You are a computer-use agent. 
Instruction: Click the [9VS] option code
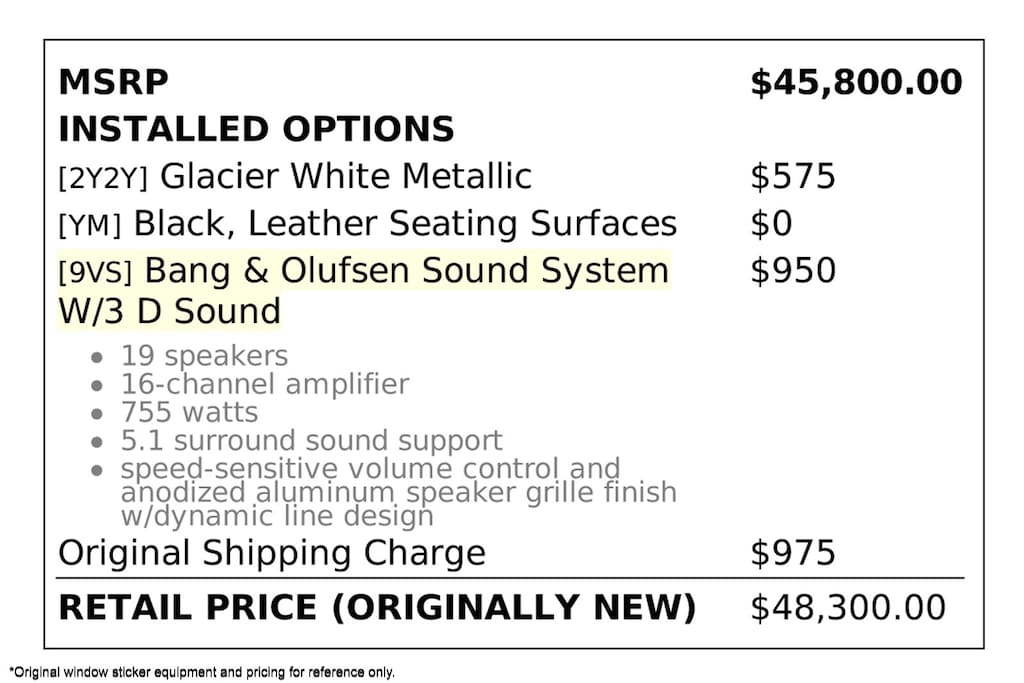pos(95,272)
